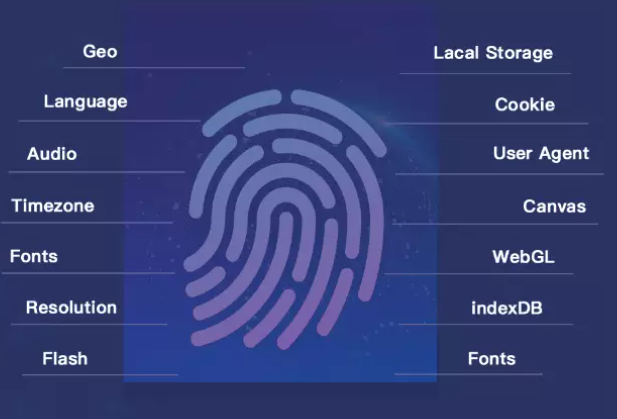This screenshot has height=419, width=617.
Task: Click the underline below Cookie
Action: (x=487, y=124)
